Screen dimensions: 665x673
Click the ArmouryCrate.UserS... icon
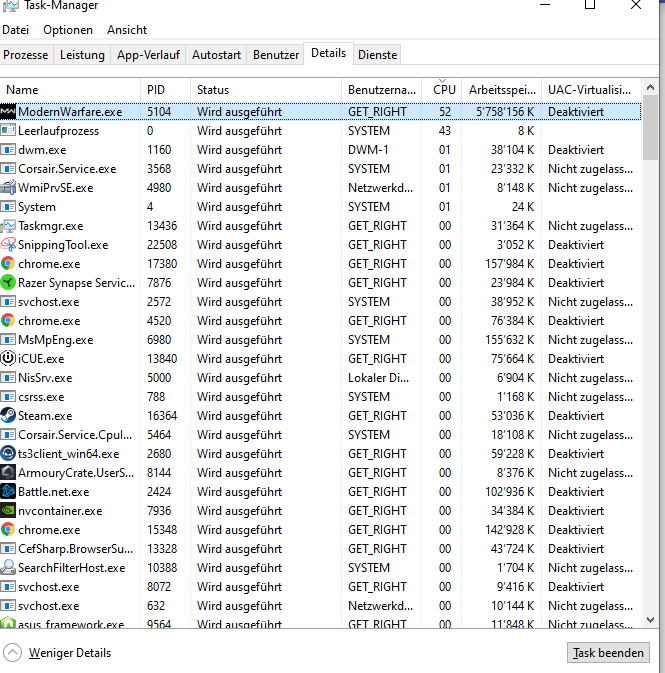(x=8, y=473)
